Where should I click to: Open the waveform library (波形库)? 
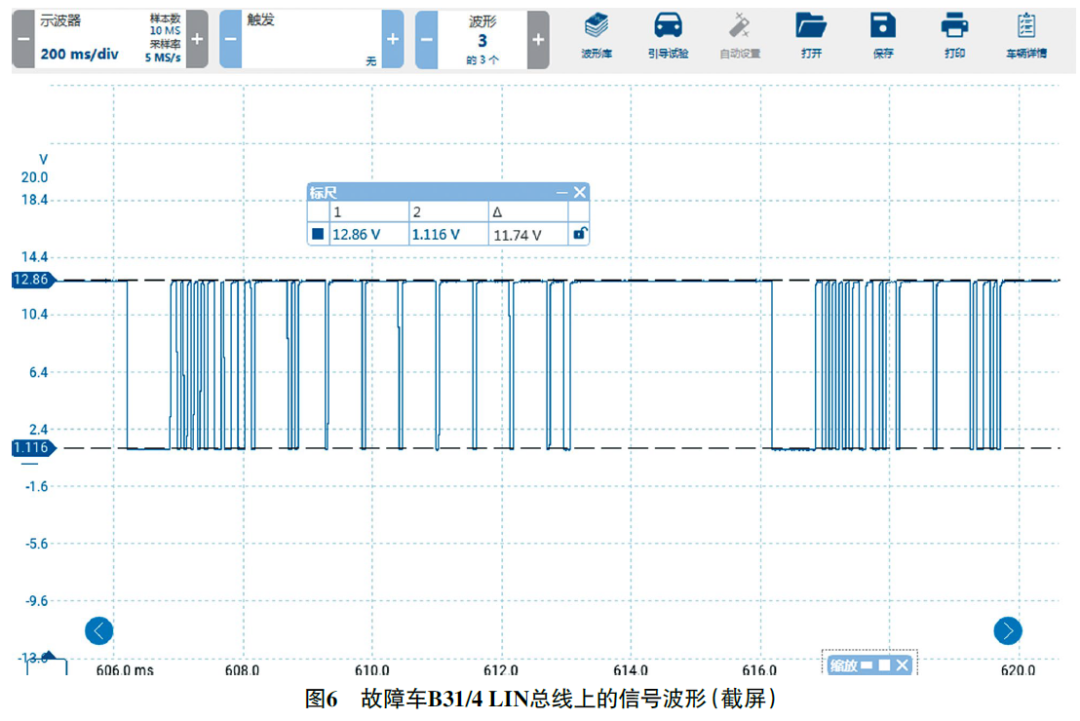[597, 35]
